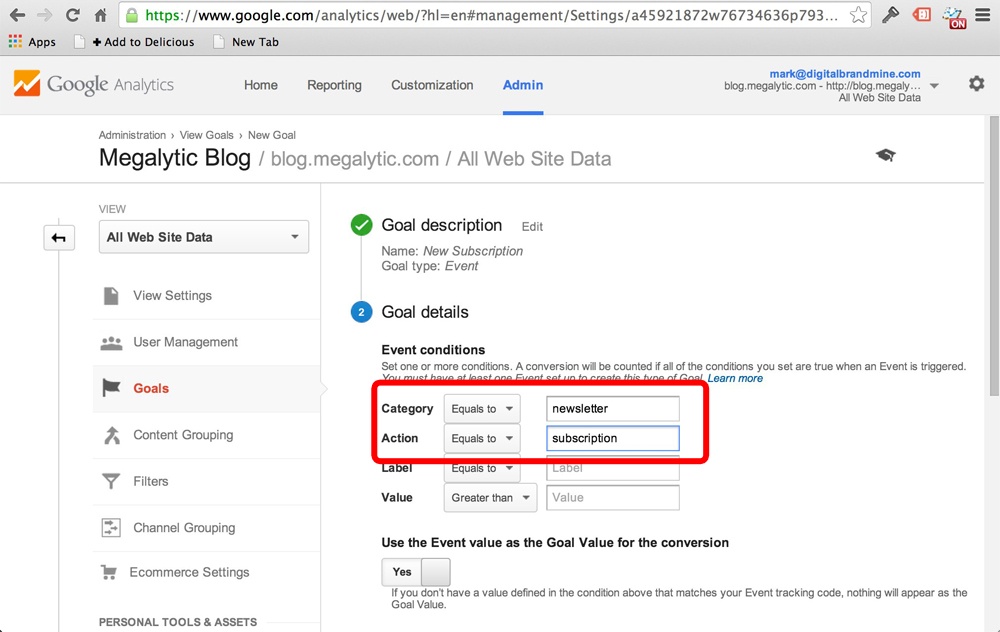1000x632 pixels.
Task: Open the New Tab bookmark
Action: [x=246, y=42]
